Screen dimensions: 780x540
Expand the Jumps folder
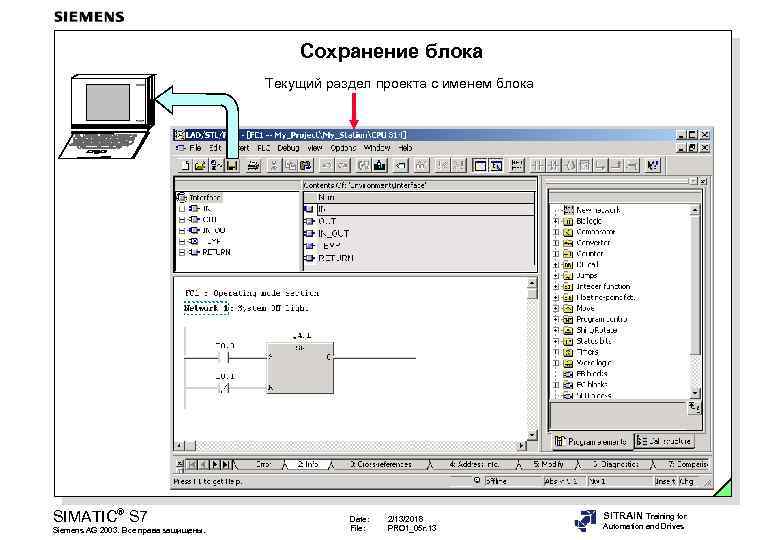[557, 275]
